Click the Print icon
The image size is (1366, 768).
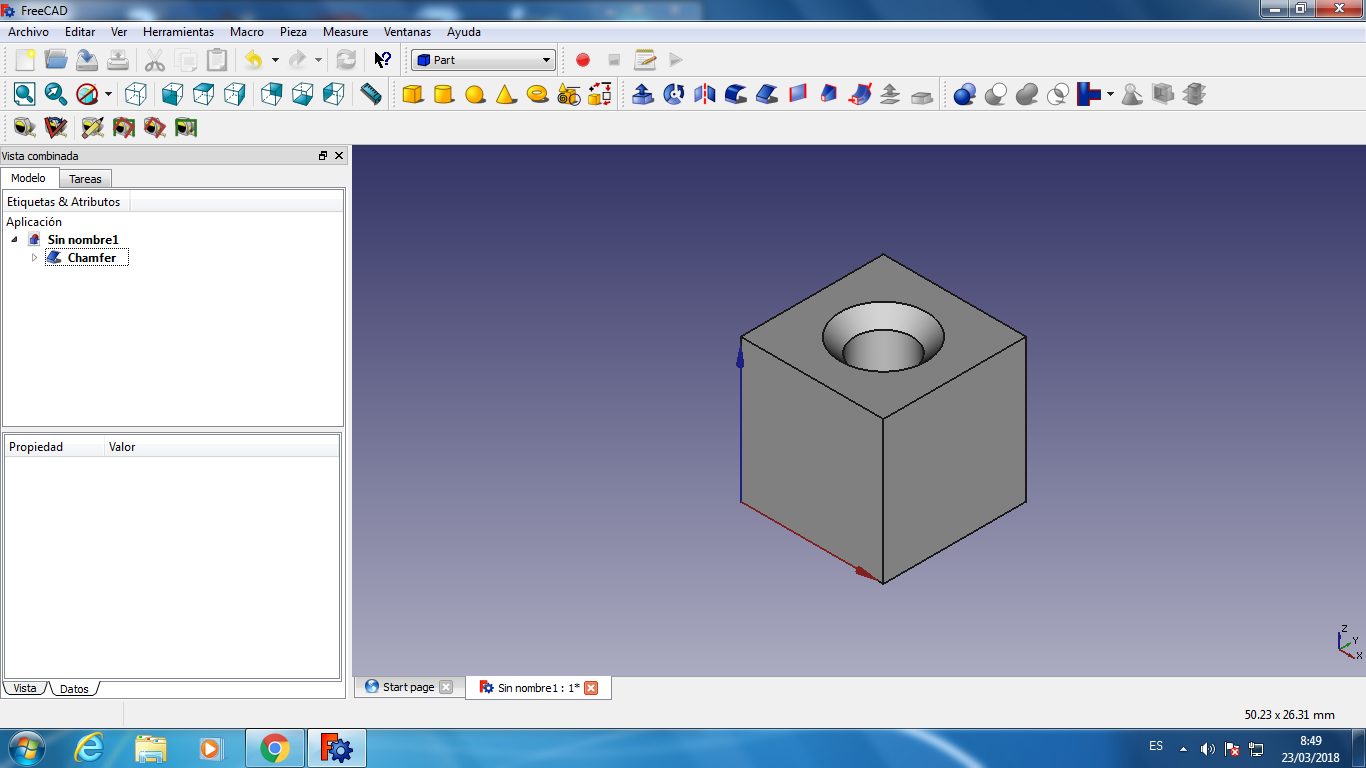(x=118, y=60)
